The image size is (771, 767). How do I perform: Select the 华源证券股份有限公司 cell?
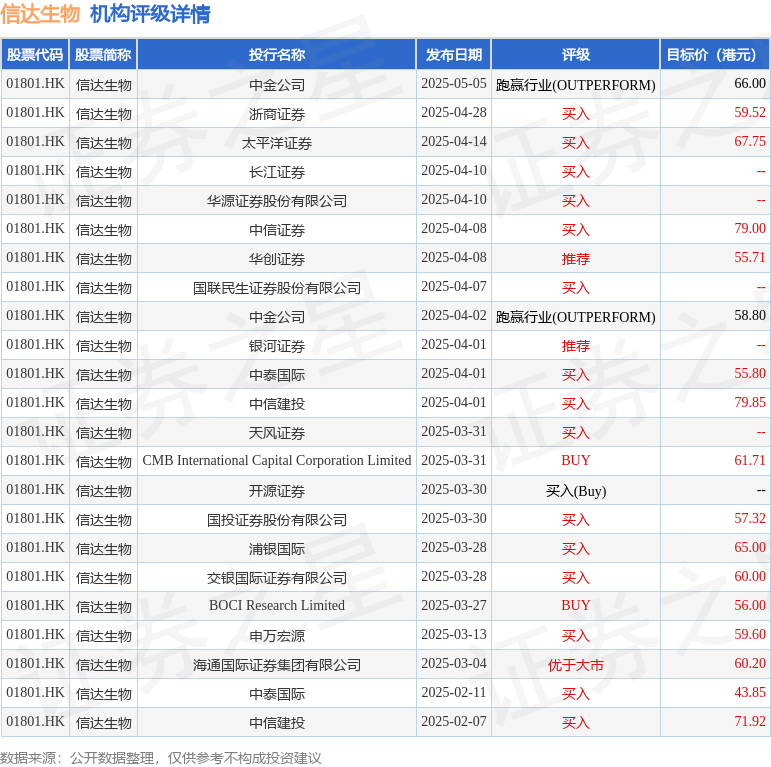click(277, 201)
